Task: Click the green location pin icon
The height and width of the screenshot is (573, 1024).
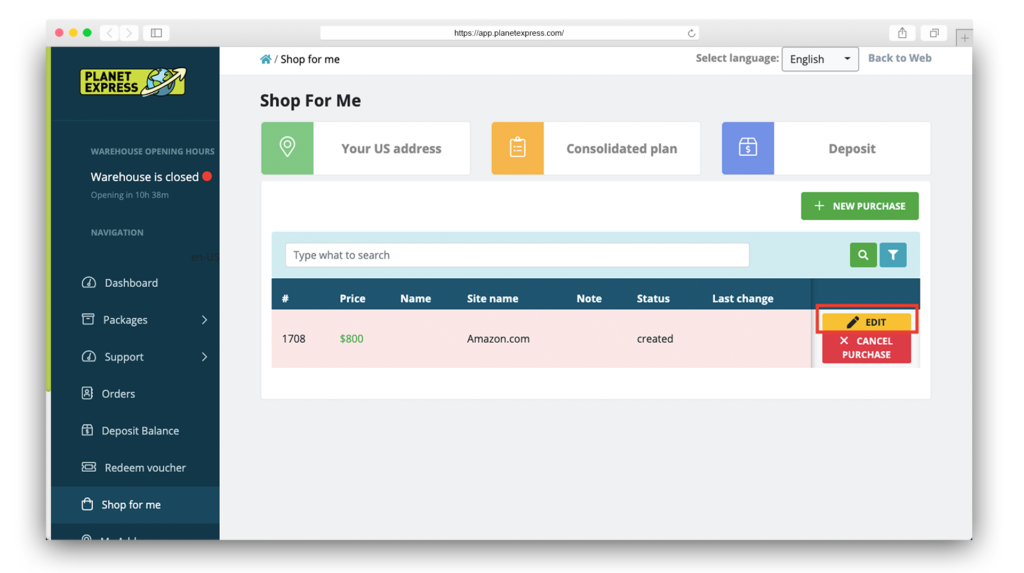Action: point(287,148)
